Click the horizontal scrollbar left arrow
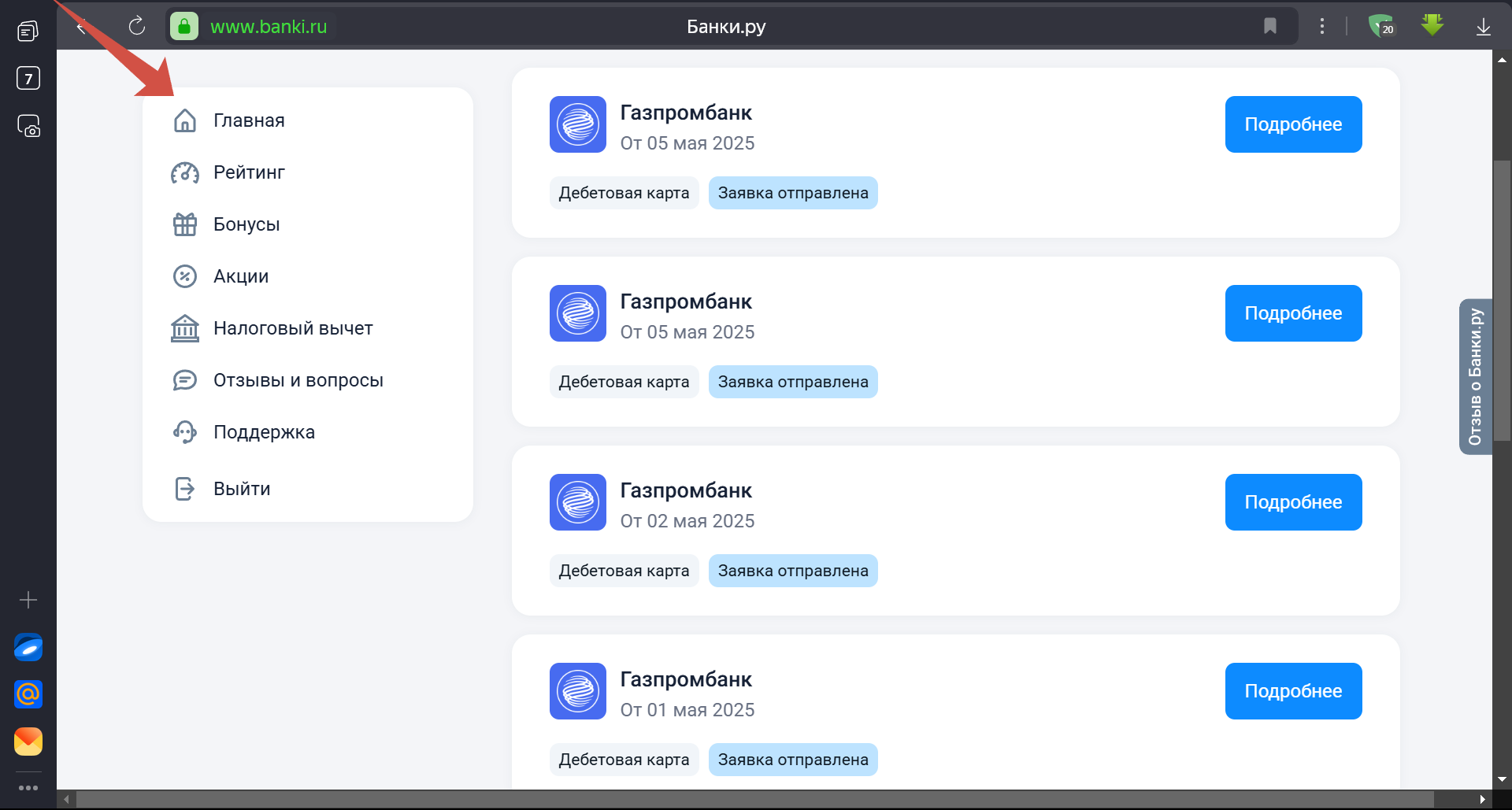1512x810 pixels. [67, 800]
